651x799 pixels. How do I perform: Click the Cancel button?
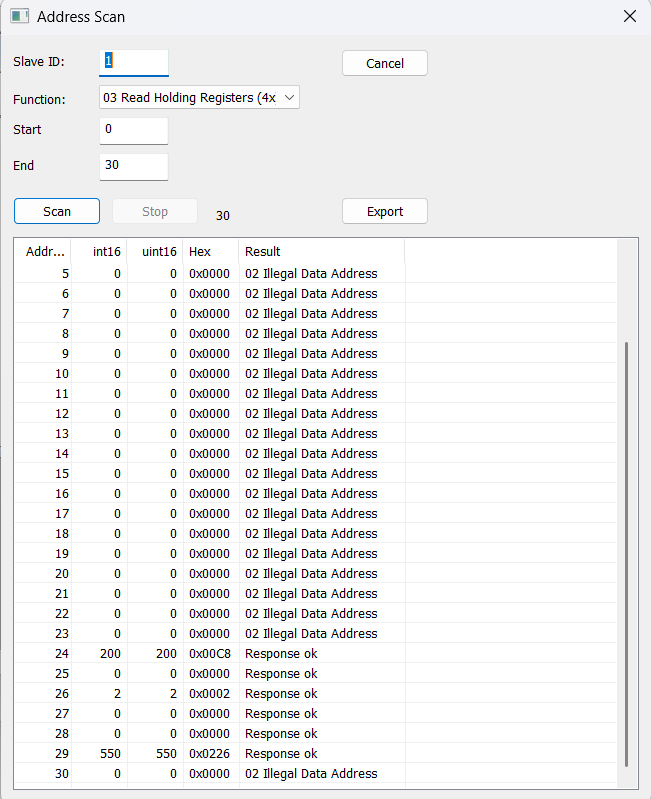coord(385,63)
